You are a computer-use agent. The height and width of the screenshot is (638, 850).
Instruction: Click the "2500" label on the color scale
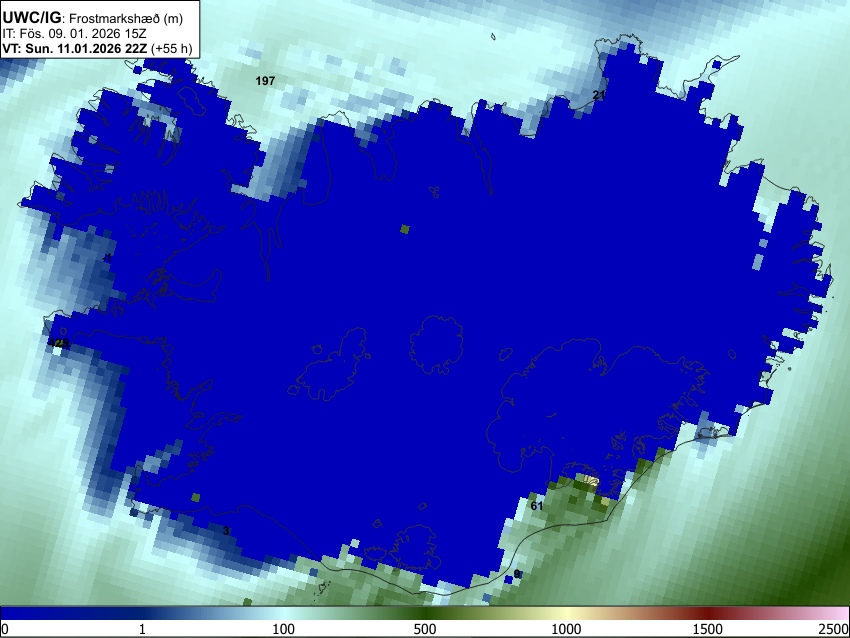(834, 629)
